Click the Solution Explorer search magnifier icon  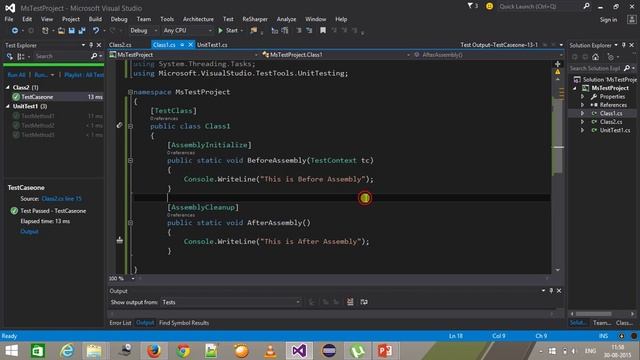pyautogui.click(x=627, y=69)
